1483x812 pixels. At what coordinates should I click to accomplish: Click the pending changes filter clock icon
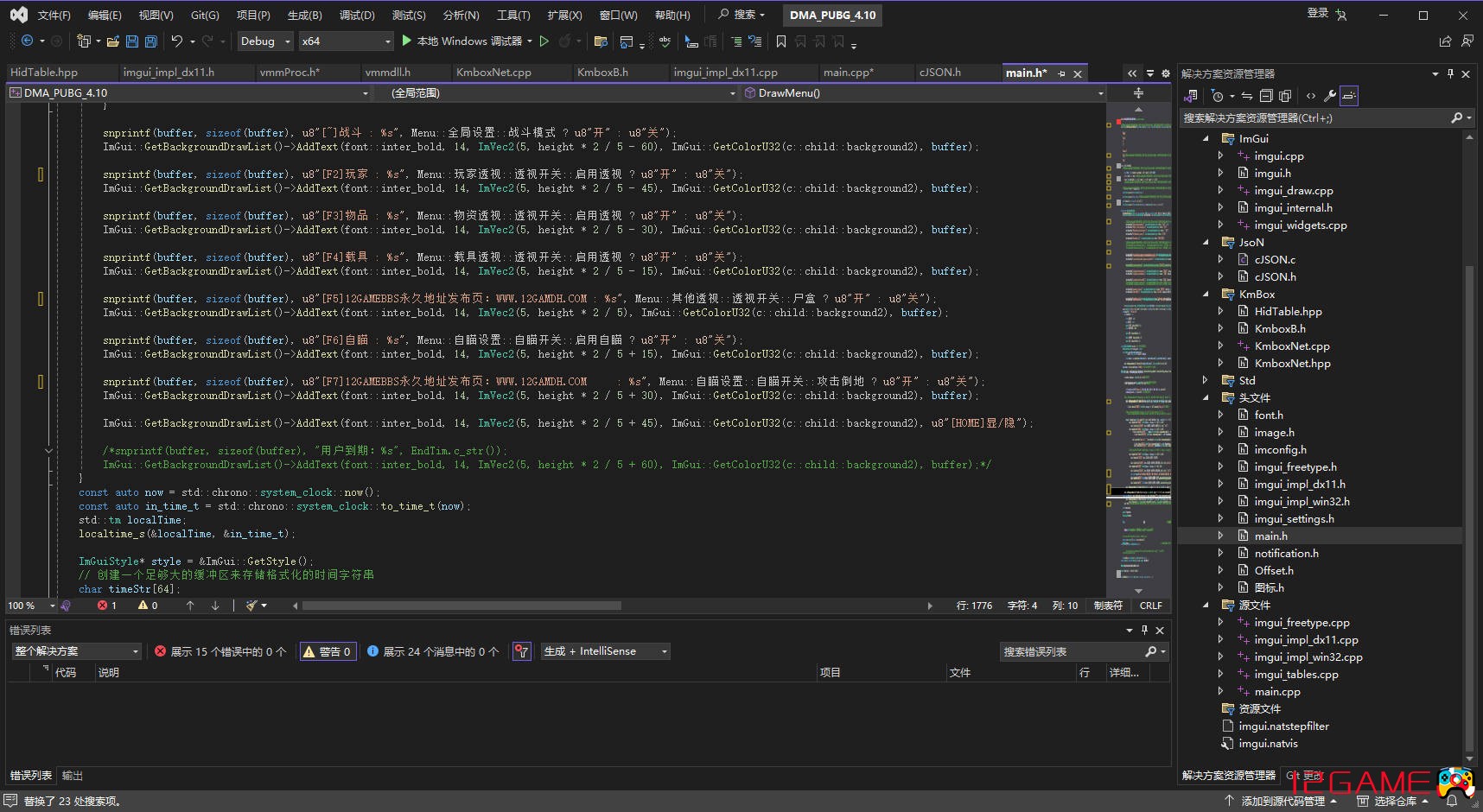(x=1218, y=95)
